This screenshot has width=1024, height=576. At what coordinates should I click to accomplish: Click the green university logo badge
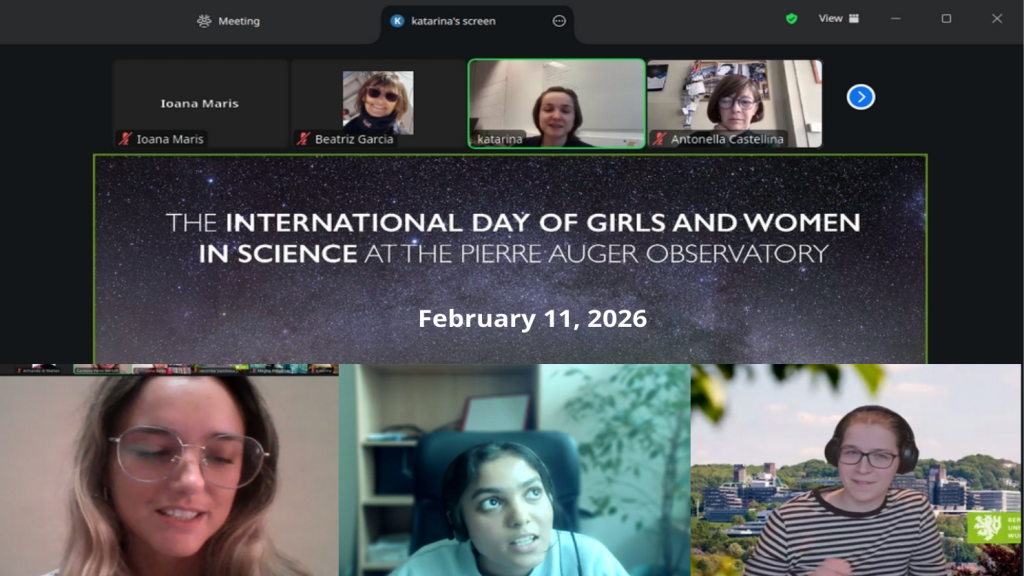coord(993,527)
